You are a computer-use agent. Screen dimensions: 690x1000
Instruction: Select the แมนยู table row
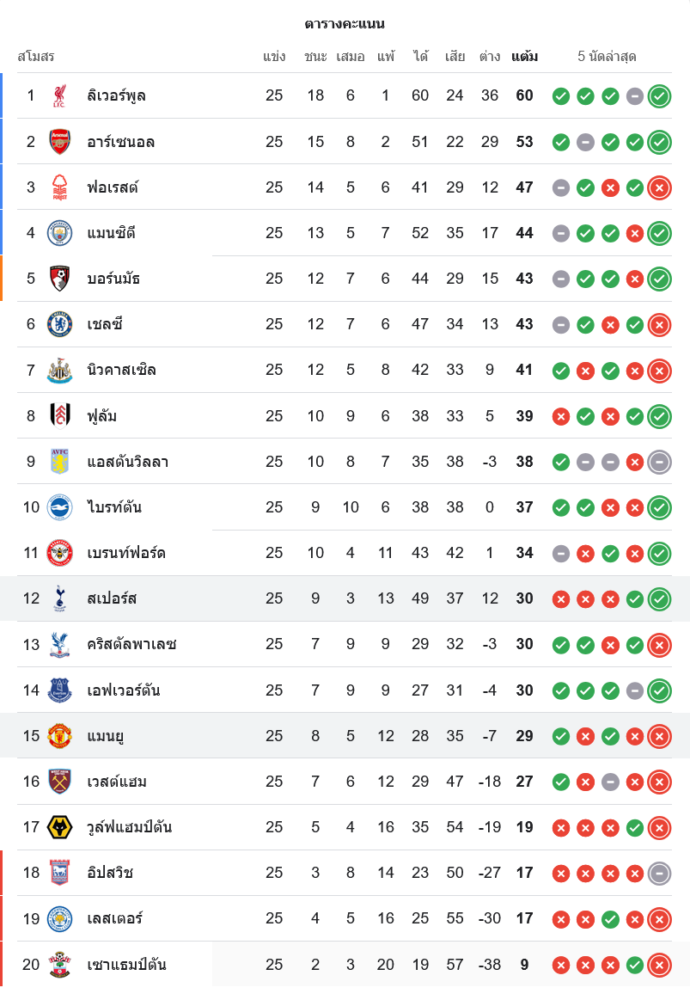(x=345, y=736)
